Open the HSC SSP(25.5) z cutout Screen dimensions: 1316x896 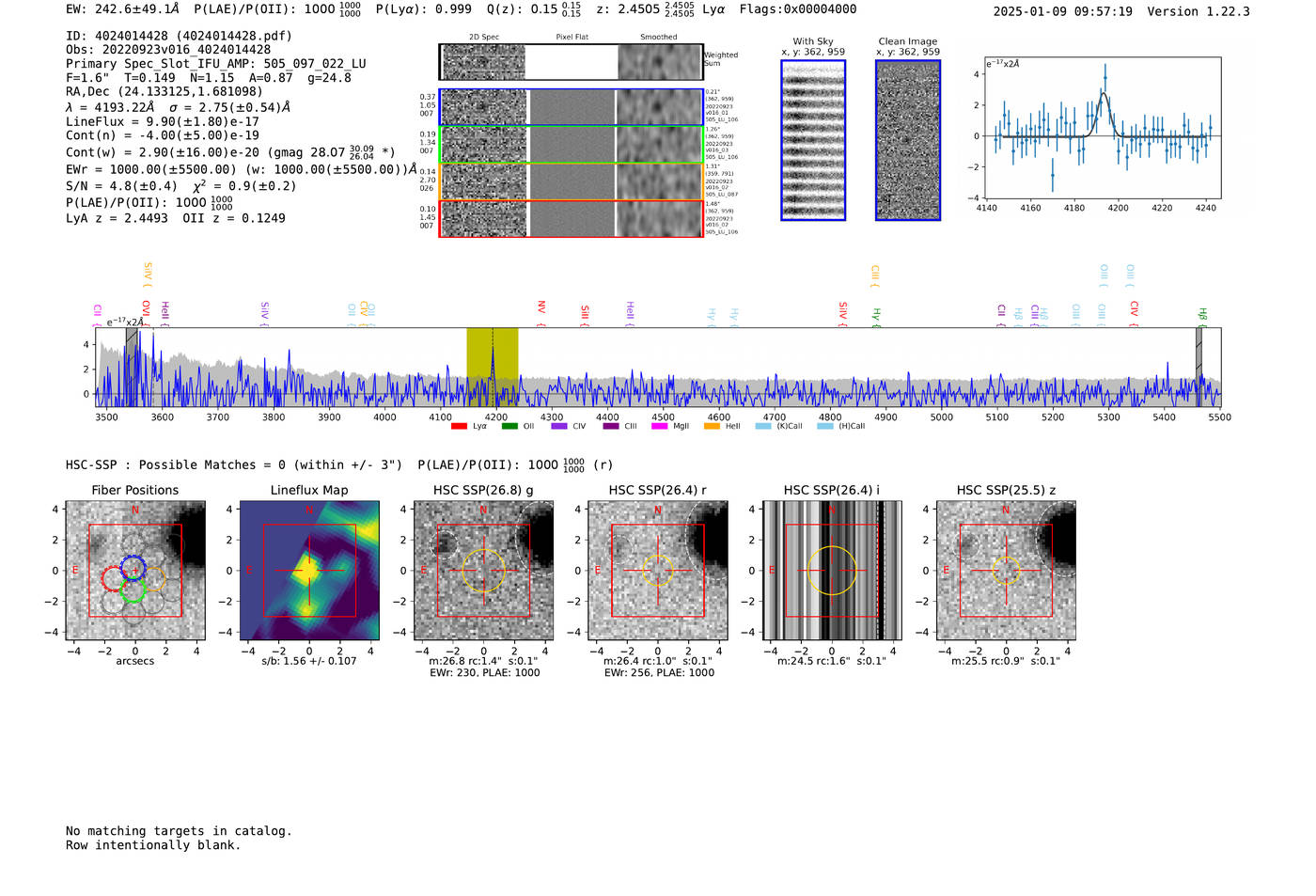pos(1006,571)
